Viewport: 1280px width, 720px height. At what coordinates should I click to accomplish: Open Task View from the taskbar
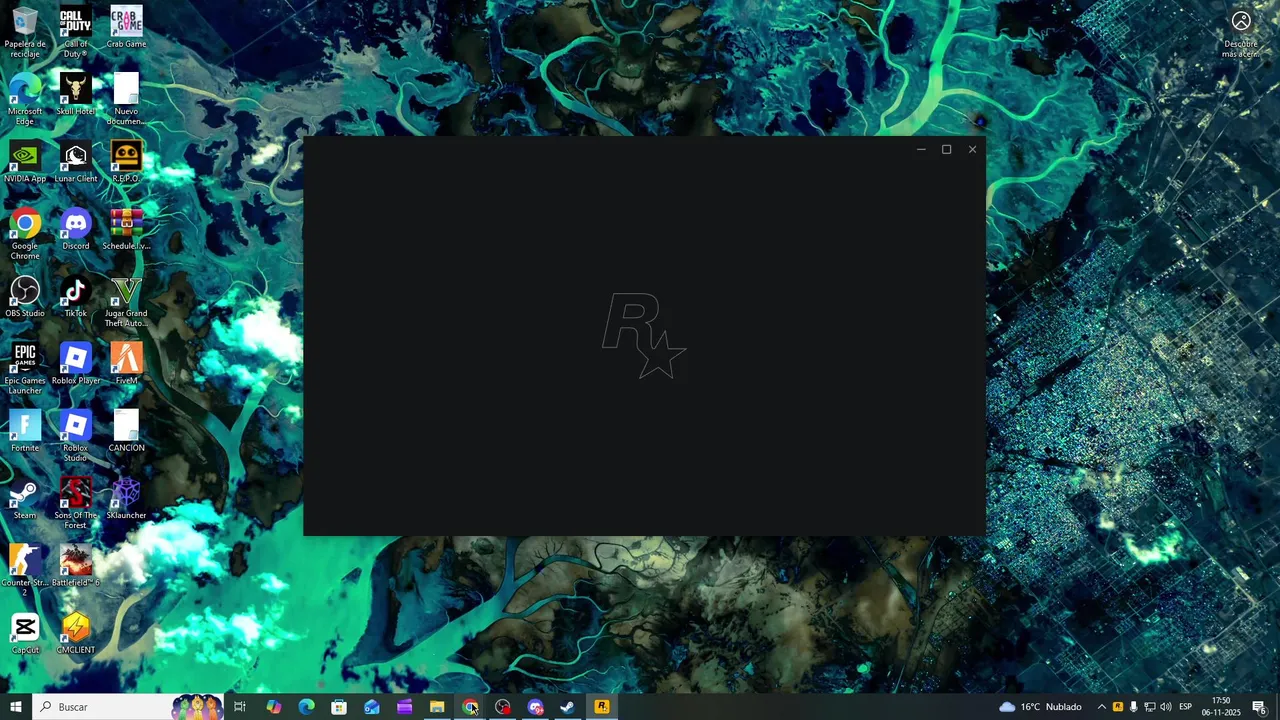pyautogui.click(x=240, y=707)
